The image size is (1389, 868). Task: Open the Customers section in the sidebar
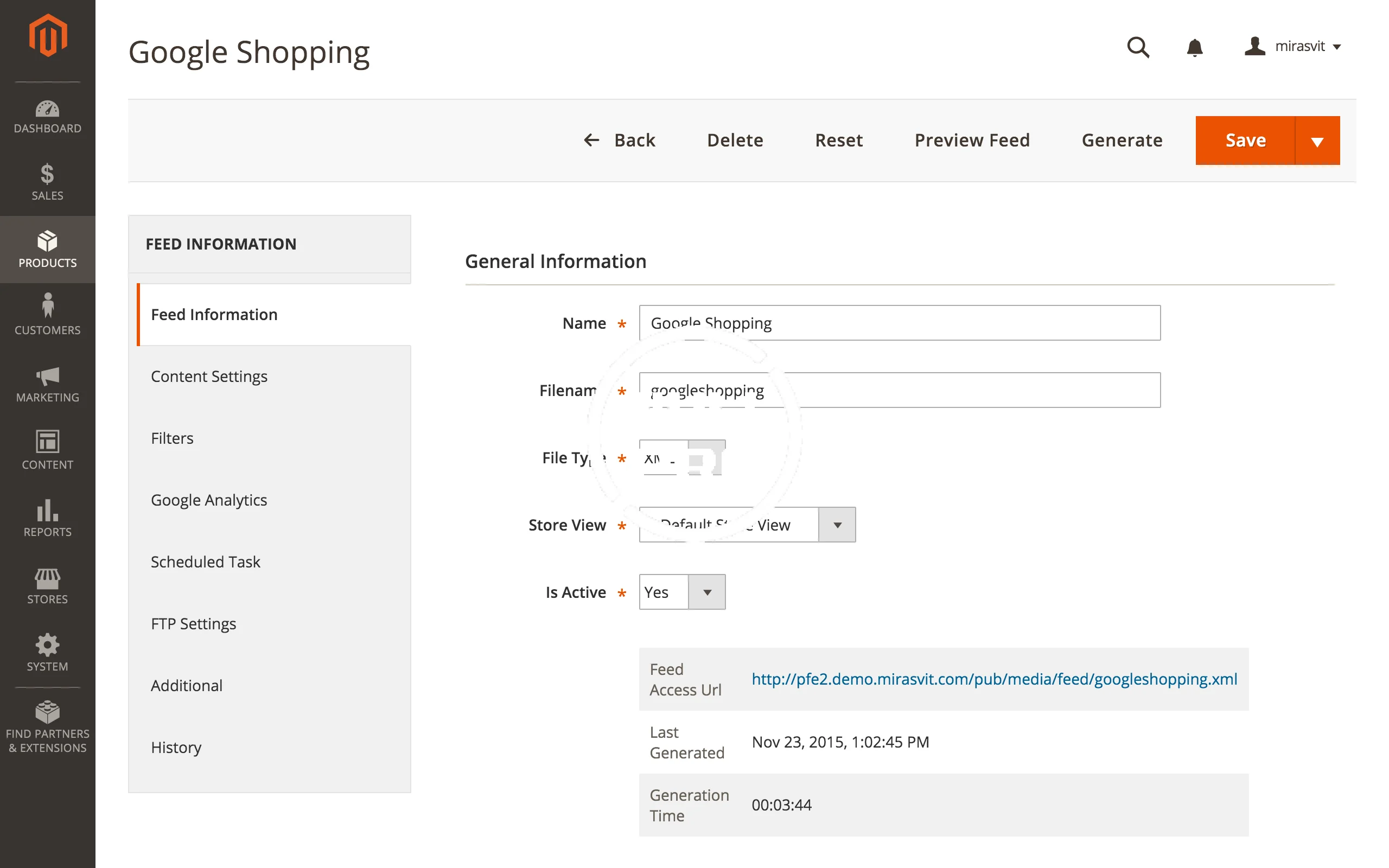tap(47, 315)
